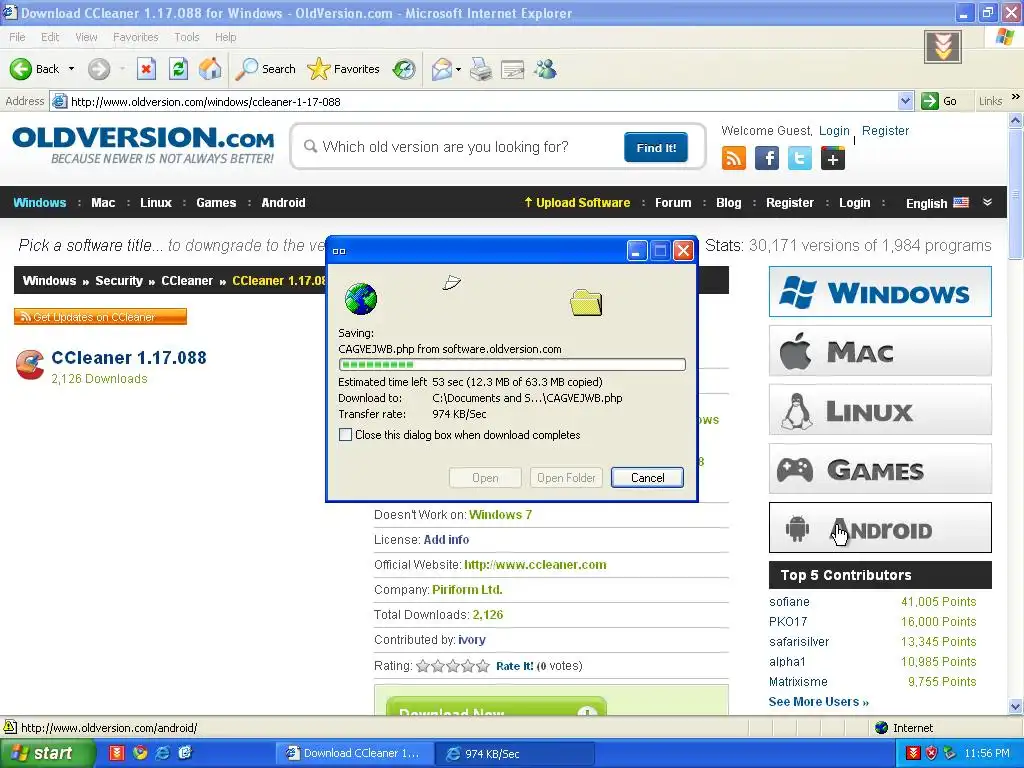
Task: Click the Login link in header
Action: (834, 131)
